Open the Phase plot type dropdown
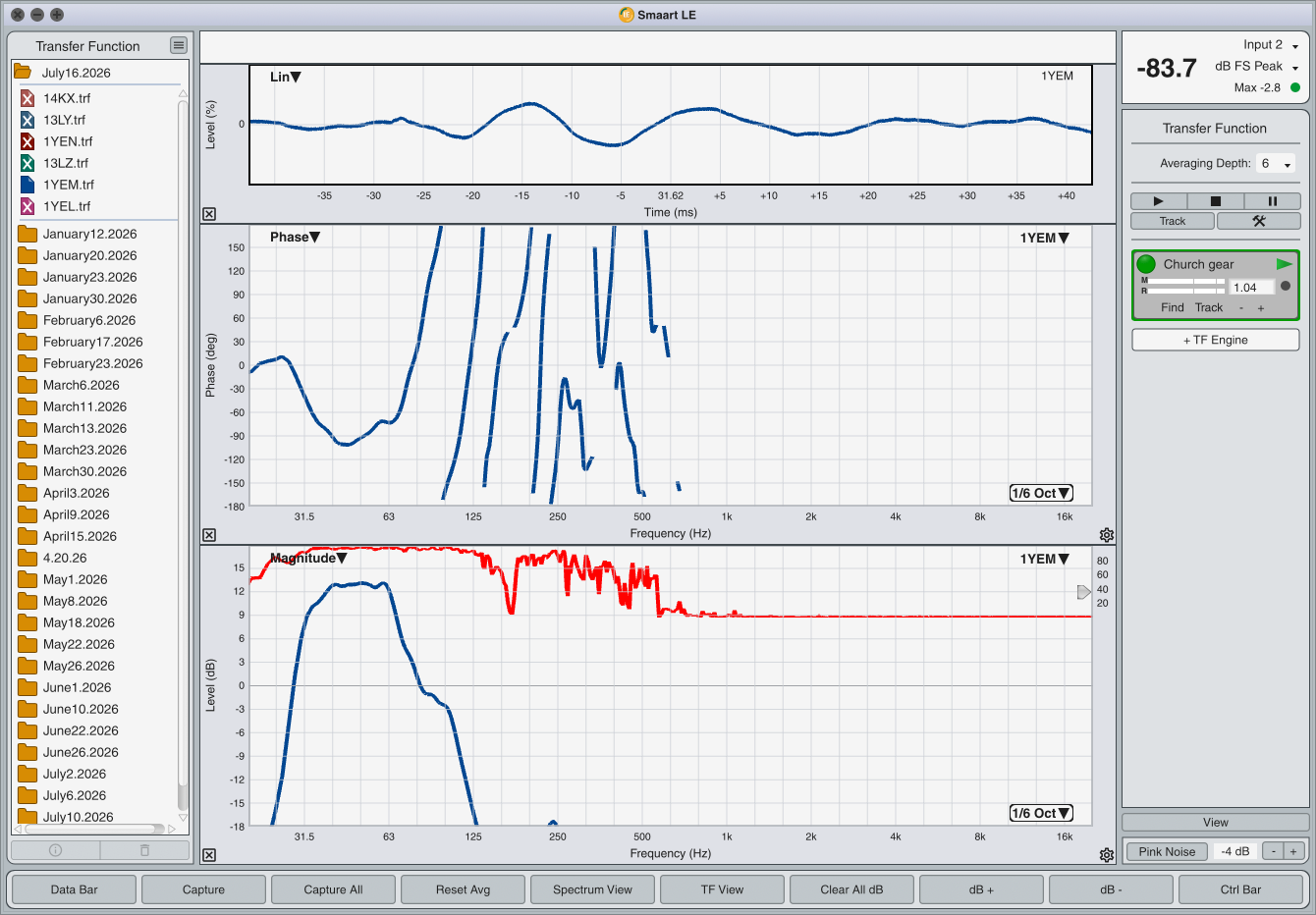Screen dimensions: 1316x915 pos(296,237)
